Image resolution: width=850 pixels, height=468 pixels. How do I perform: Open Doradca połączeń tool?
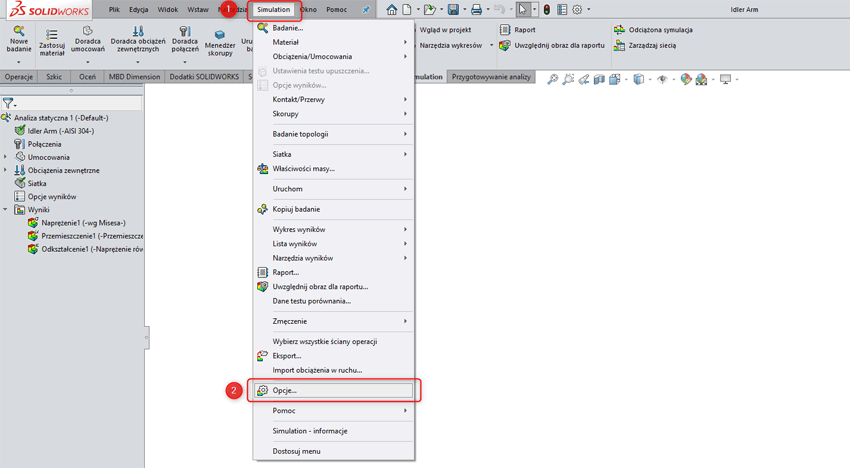tap(185, 39)
